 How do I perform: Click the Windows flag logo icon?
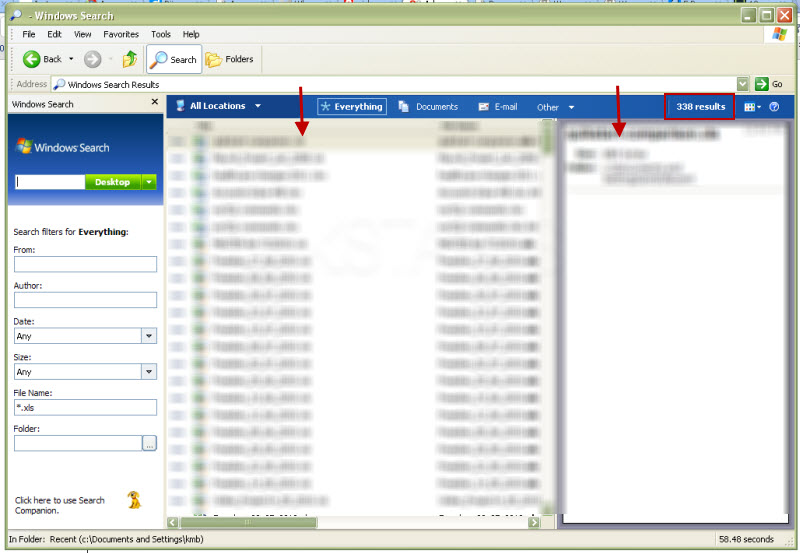click(x=779, y=35)
